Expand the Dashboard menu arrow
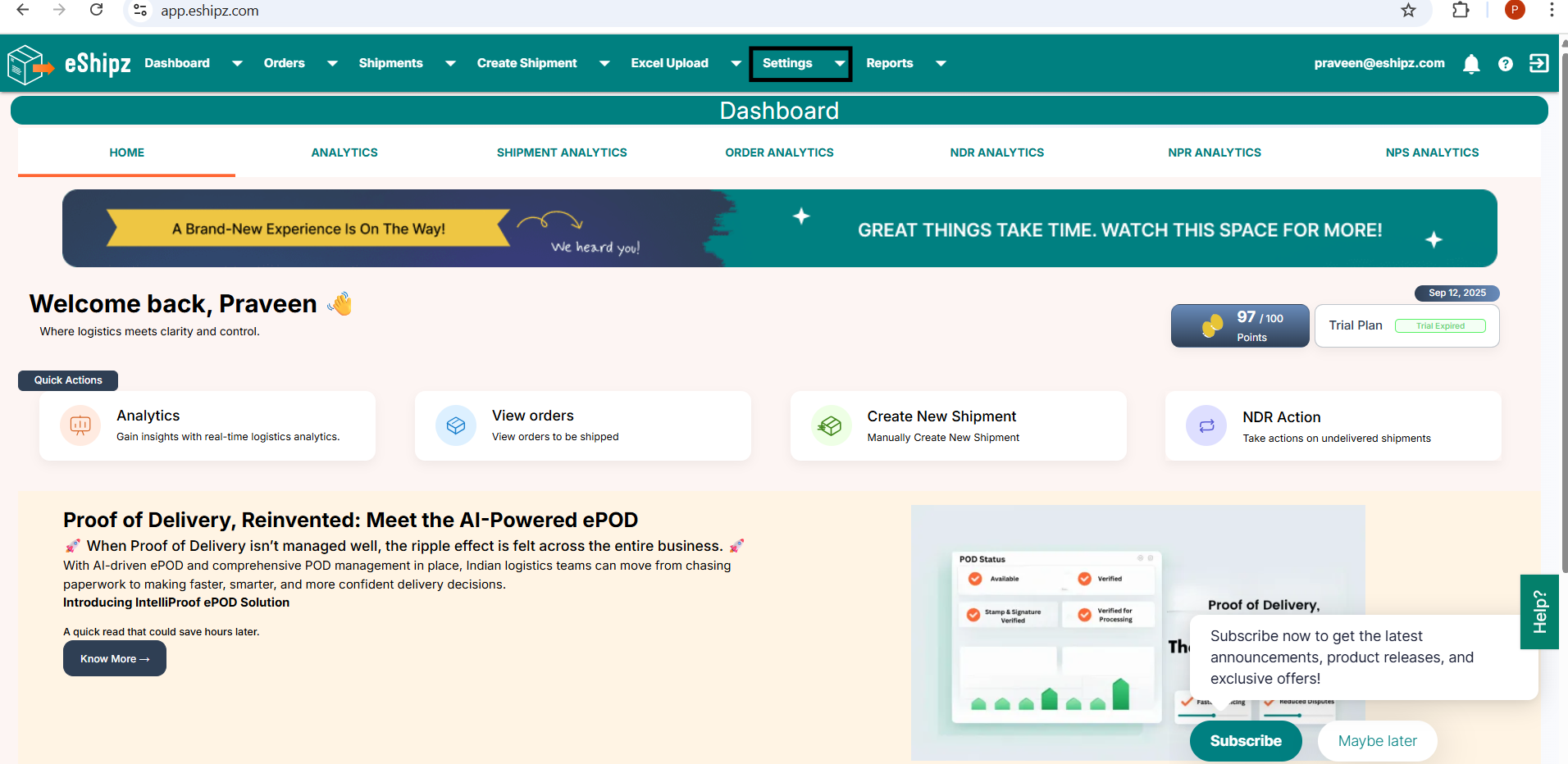The width and height of the screenshot is (1568, 764). click(x=237, y=63)
